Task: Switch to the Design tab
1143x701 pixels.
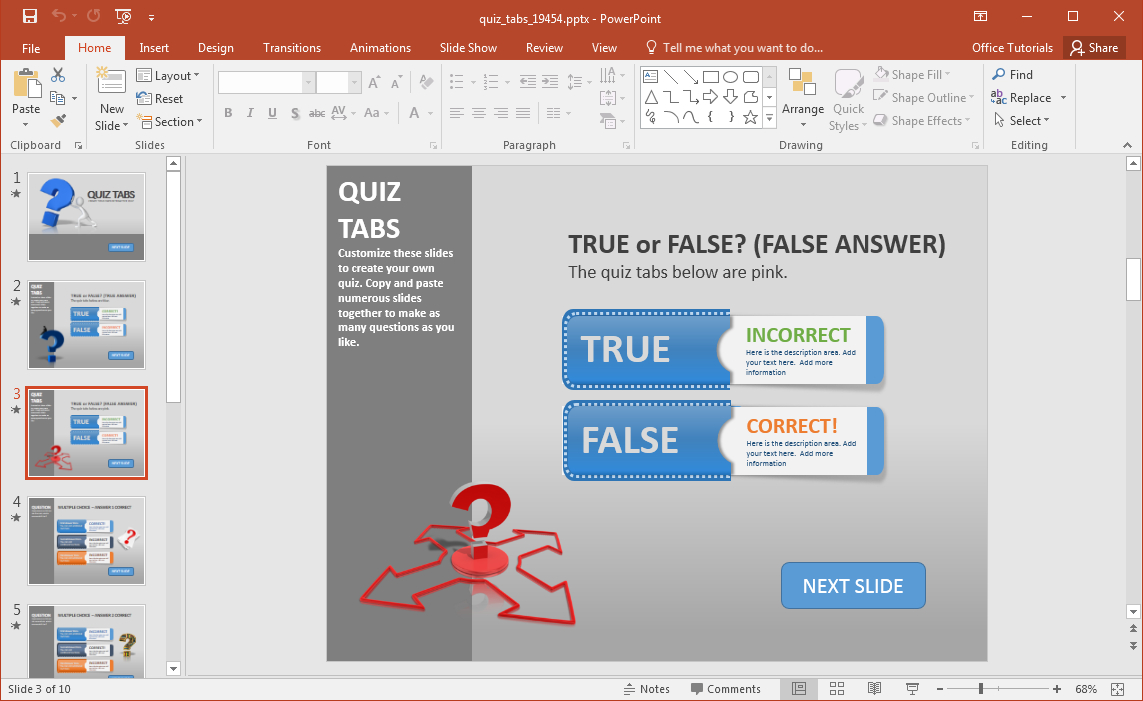Action: tap(216, 48)
